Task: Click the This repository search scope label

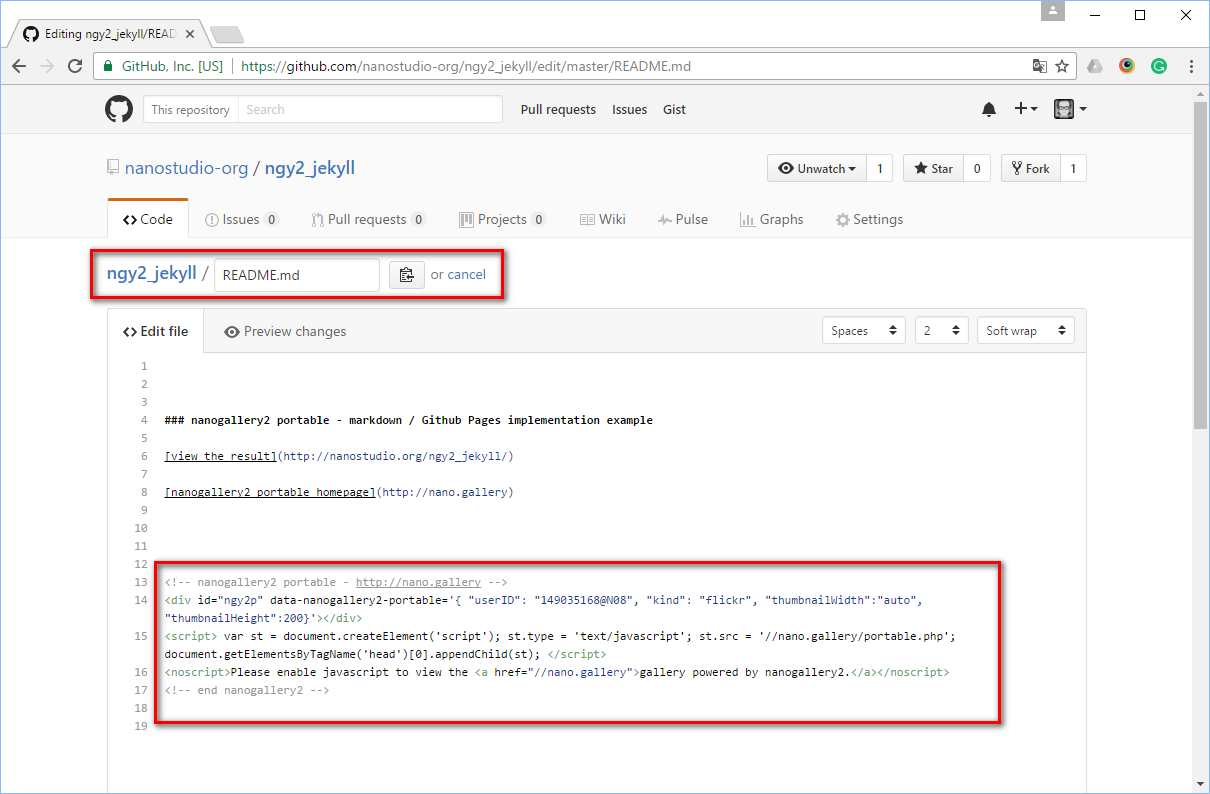Action: [x=190, y=109]
